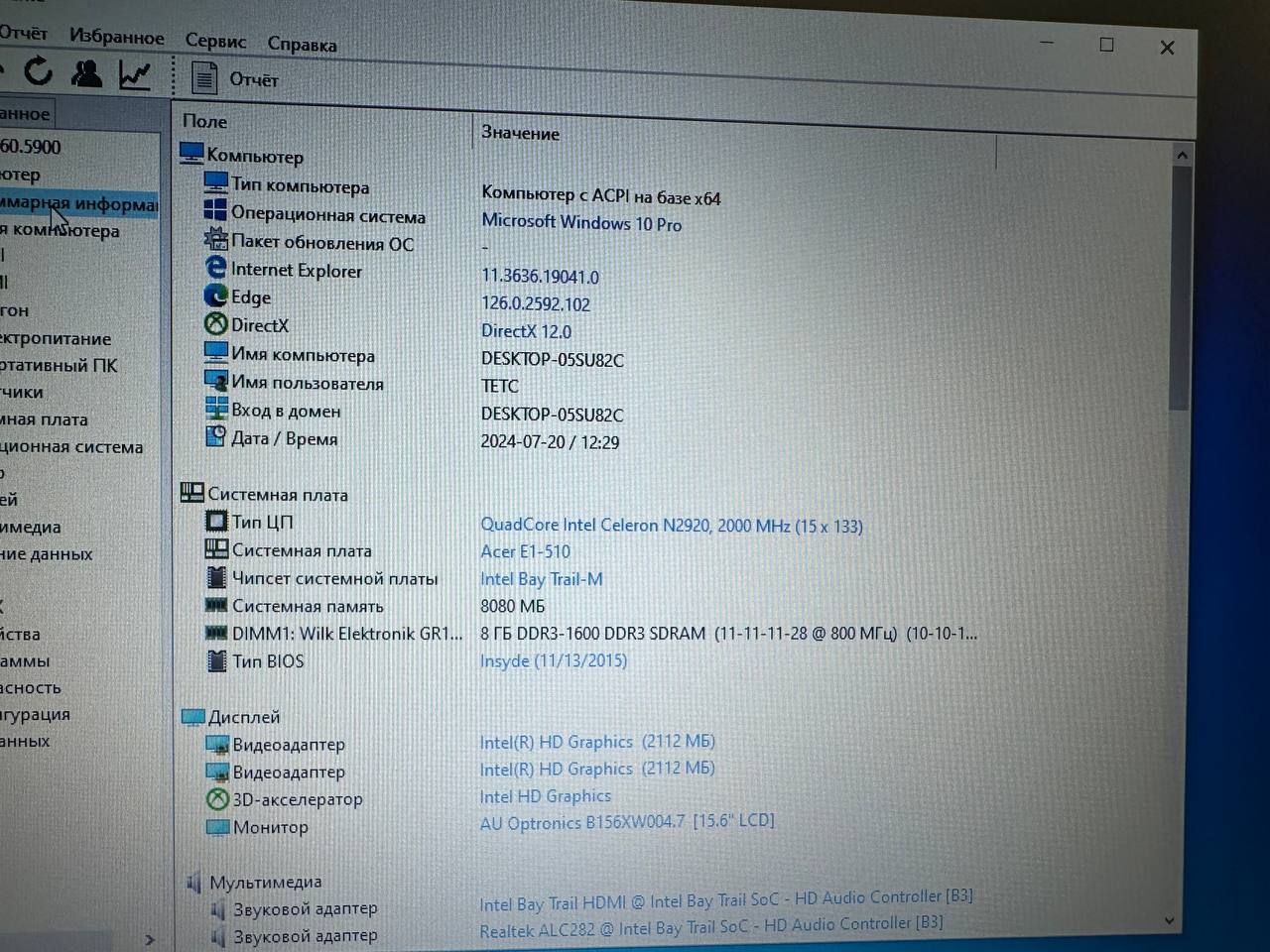This screenshot has height=952, width=1270.
Task: Click the Системная плата section header icon
Action: pyautogui.click(x=191, y=492)
